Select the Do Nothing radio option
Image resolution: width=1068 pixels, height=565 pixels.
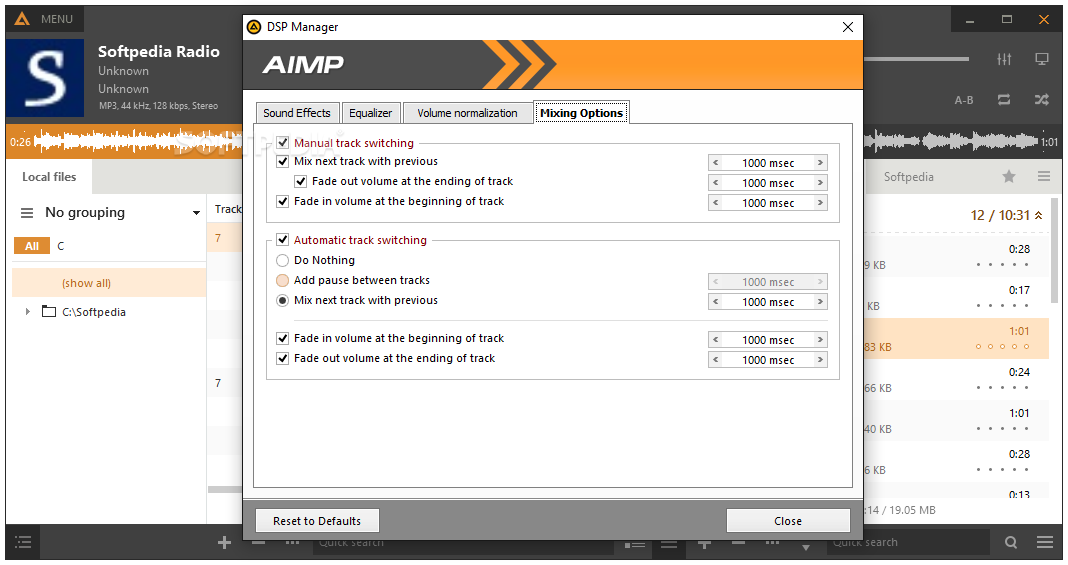(283, 260)
